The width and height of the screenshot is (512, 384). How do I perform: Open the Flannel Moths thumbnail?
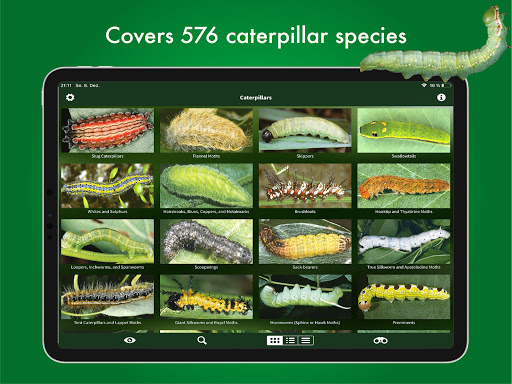pyautogui.click(x=206, y=130)
